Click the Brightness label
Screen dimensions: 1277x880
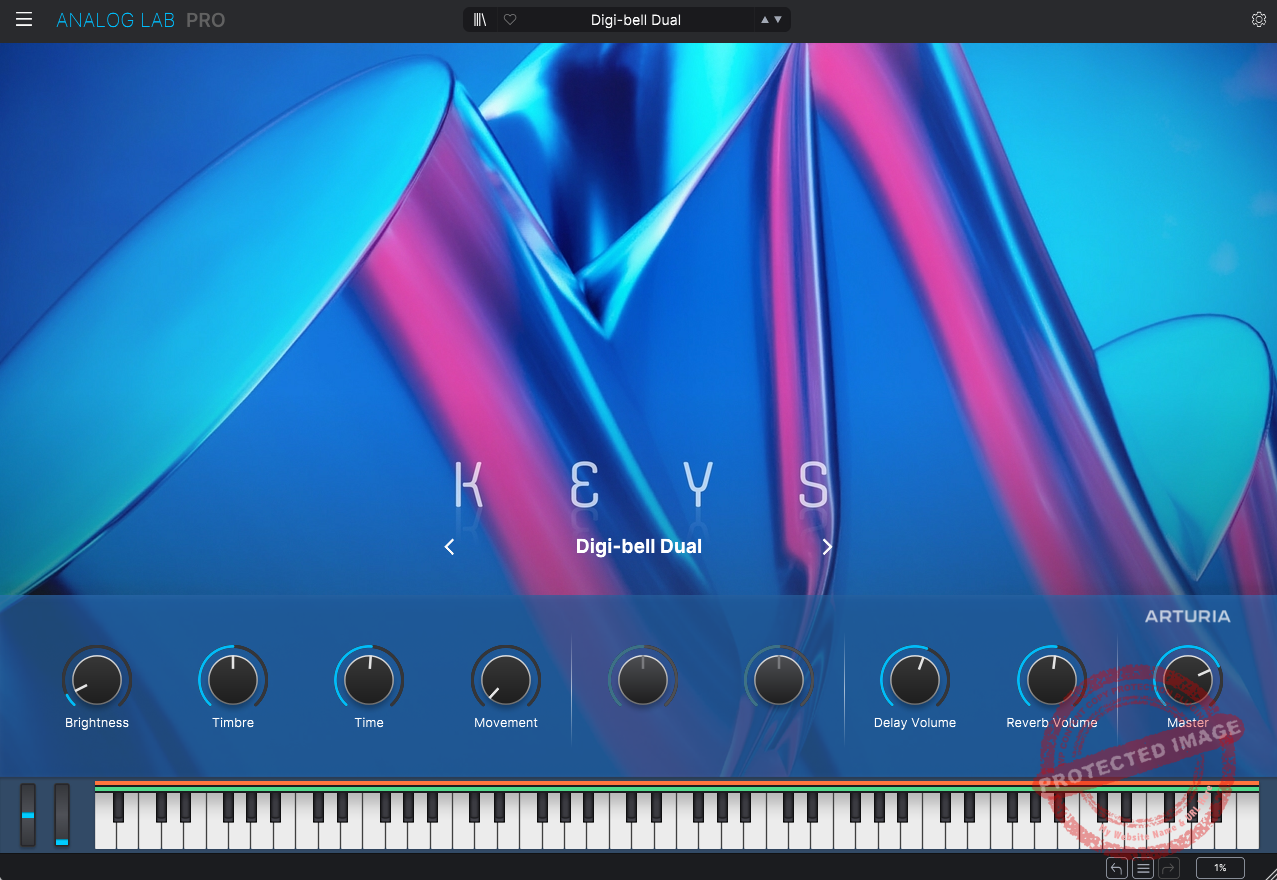click(97, 723)
